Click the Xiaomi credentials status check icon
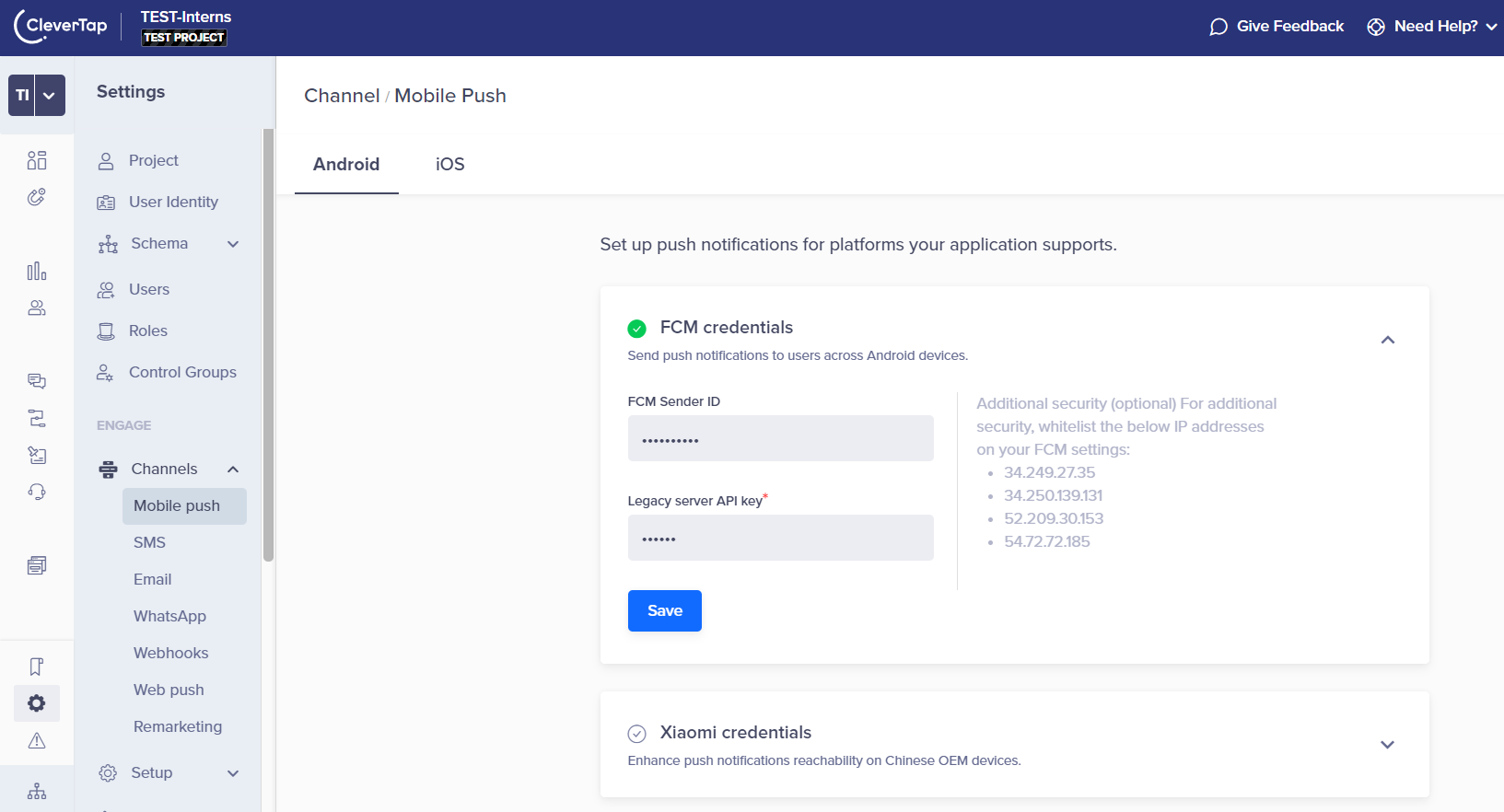The width and height of the screenshot is (1504, 812). point(636,734)
